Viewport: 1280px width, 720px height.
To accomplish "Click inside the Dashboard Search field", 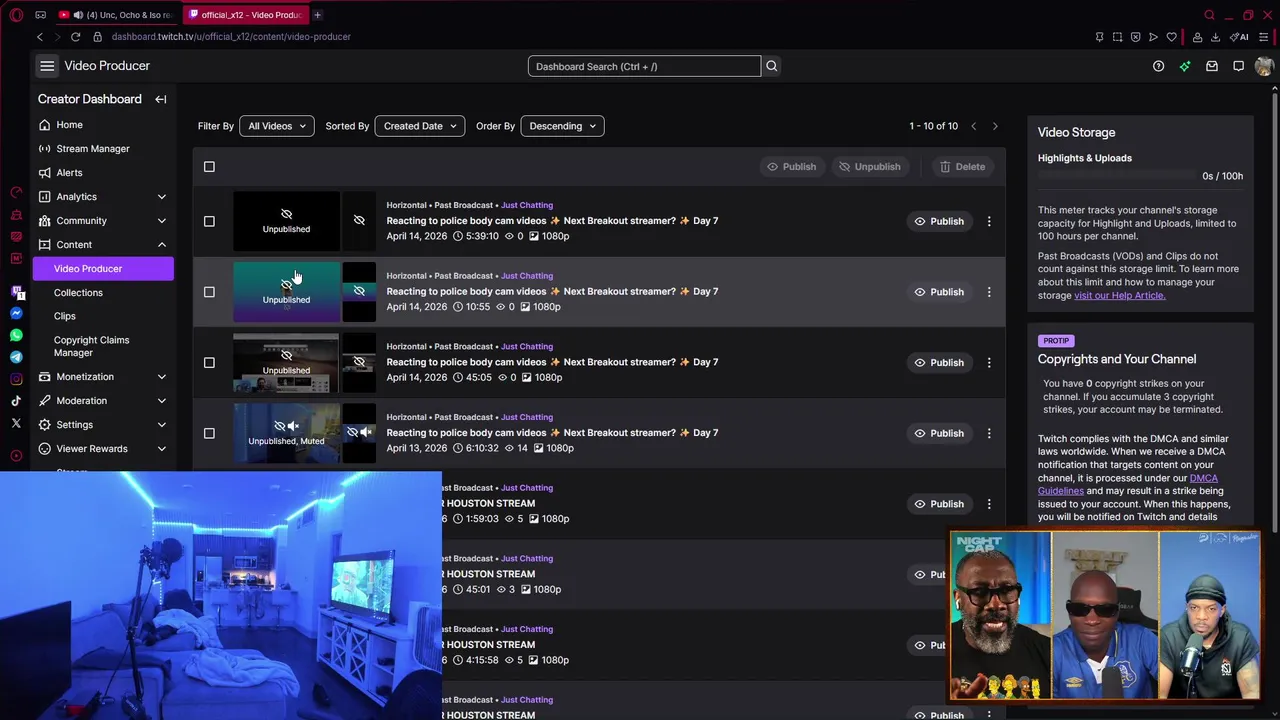I will point(644,66).
